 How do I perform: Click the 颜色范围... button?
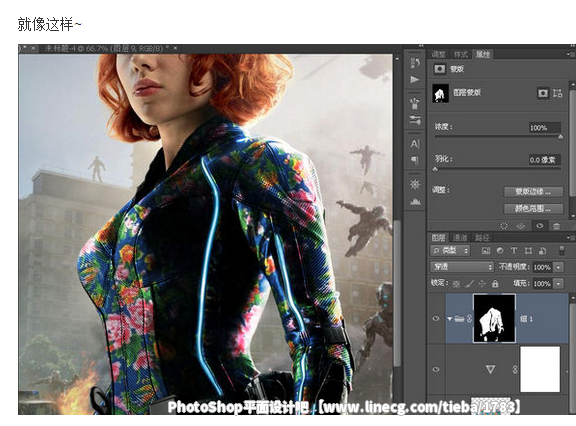(x=533, y=209)
